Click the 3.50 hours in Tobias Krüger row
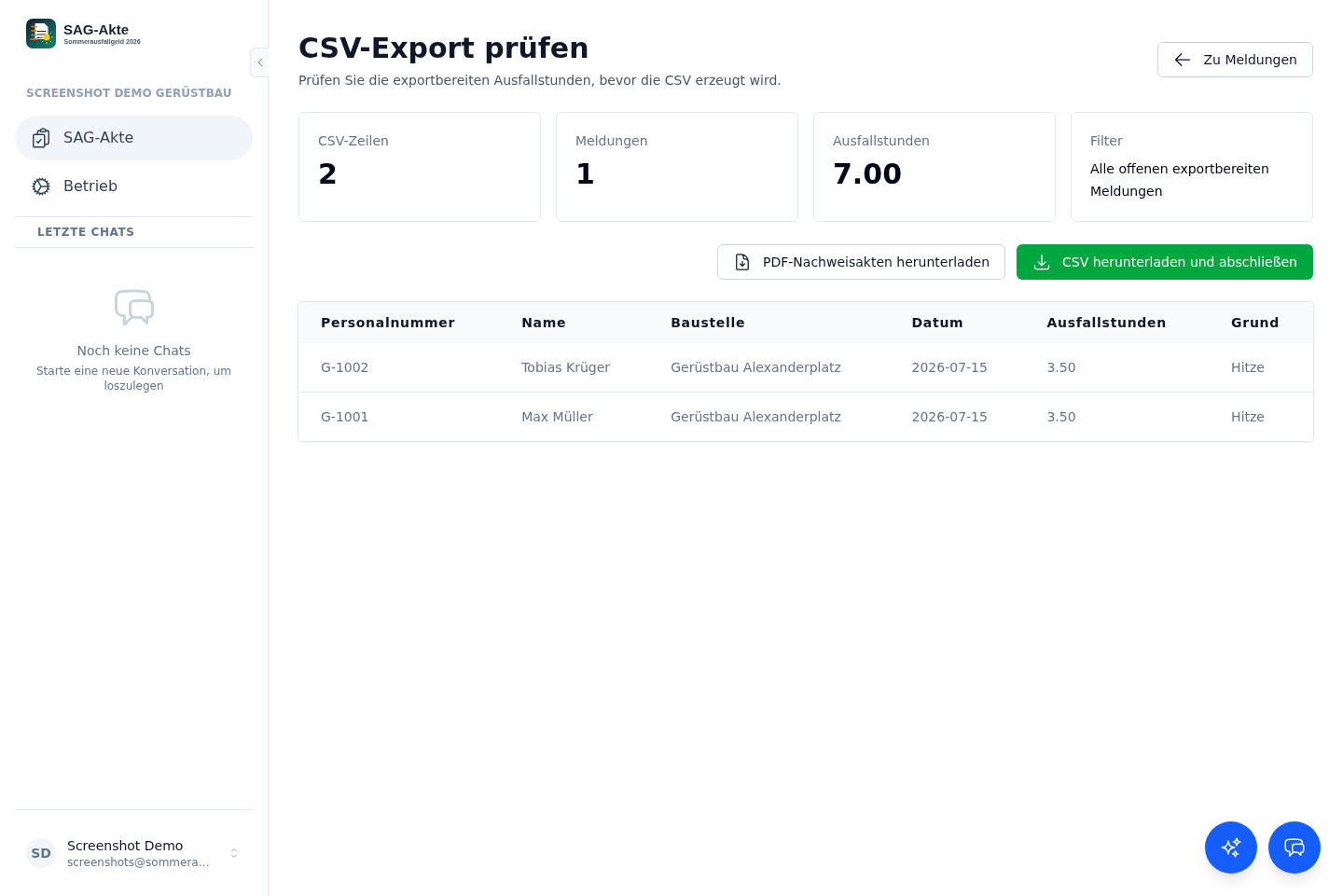This screenshot has height=896, width=1343. point(1061,367)
